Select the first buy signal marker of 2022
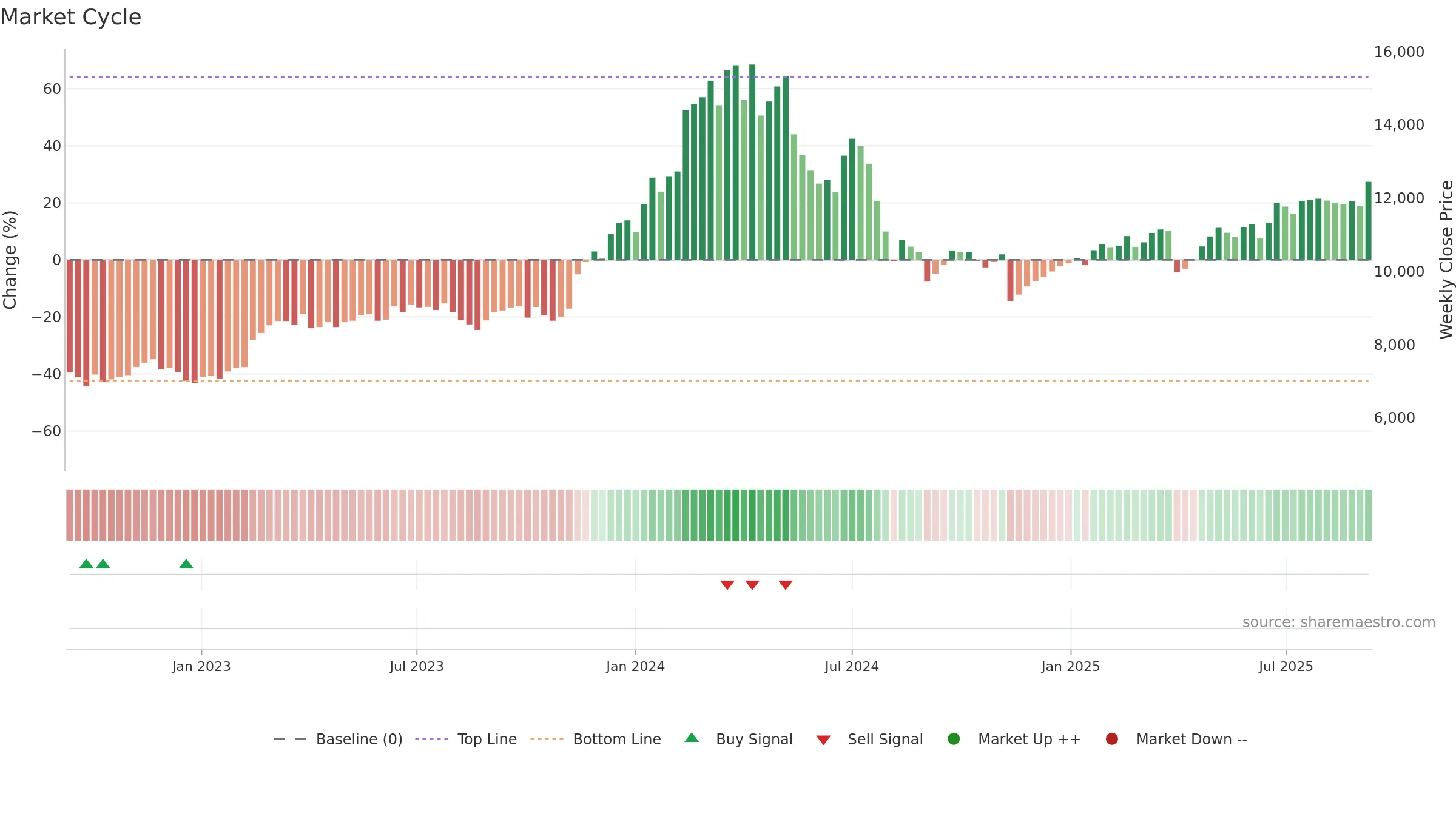The width and height of the screenshot is (1456, 819). 86,564
